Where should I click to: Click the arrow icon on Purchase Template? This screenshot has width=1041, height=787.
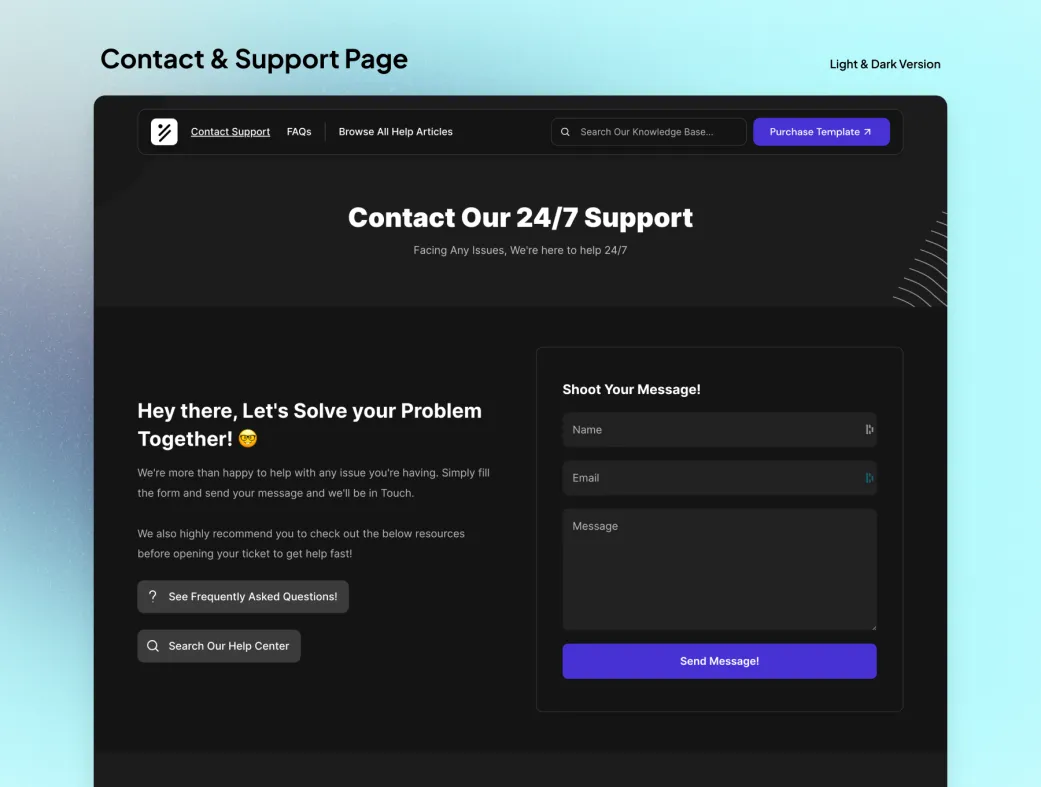[x=867, y=131]
